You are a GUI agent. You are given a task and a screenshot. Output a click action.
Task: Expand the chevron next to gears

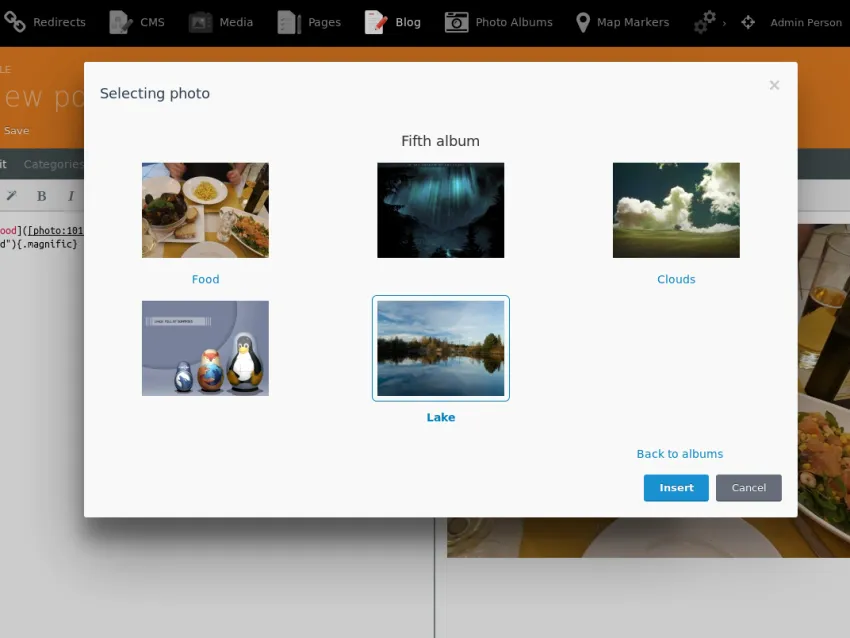[x=724, y=23]
